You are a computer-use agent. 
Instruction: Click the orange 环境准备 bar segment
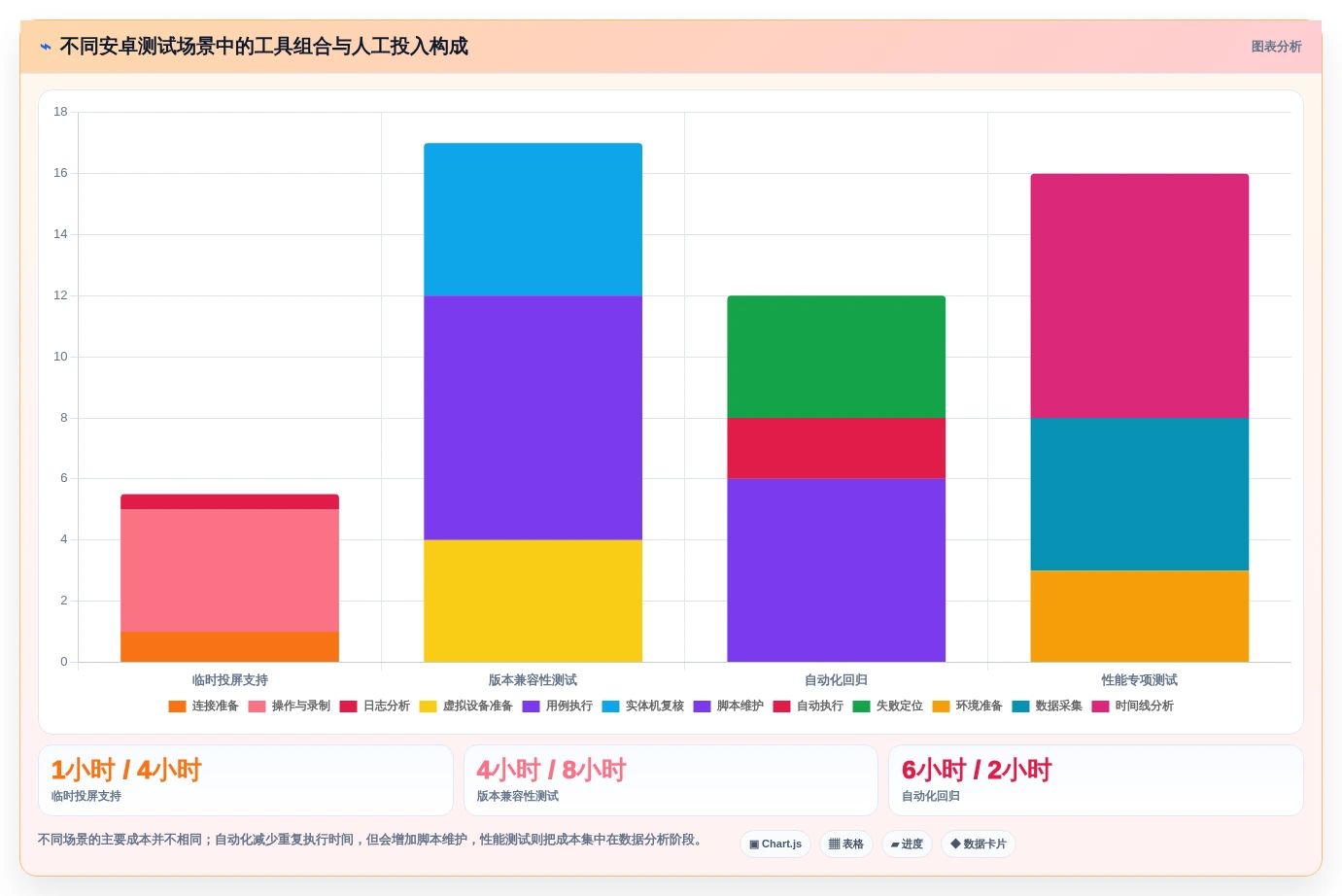1139,616
